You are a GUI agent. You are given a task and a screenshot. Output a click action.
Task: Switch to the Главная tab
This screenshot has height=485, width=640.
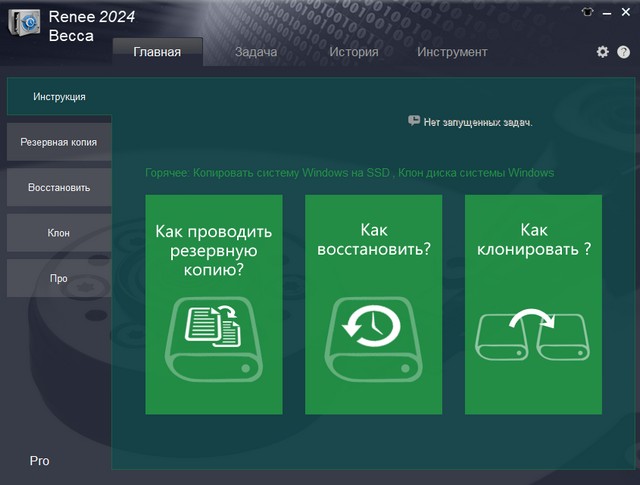(158, 52)
